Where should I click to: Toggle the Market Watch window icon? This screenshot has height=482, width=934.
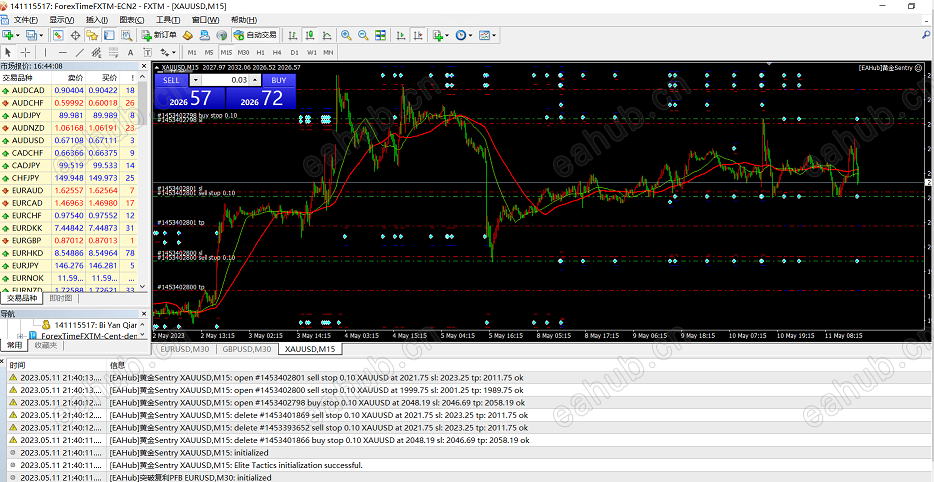pos(58,35)
